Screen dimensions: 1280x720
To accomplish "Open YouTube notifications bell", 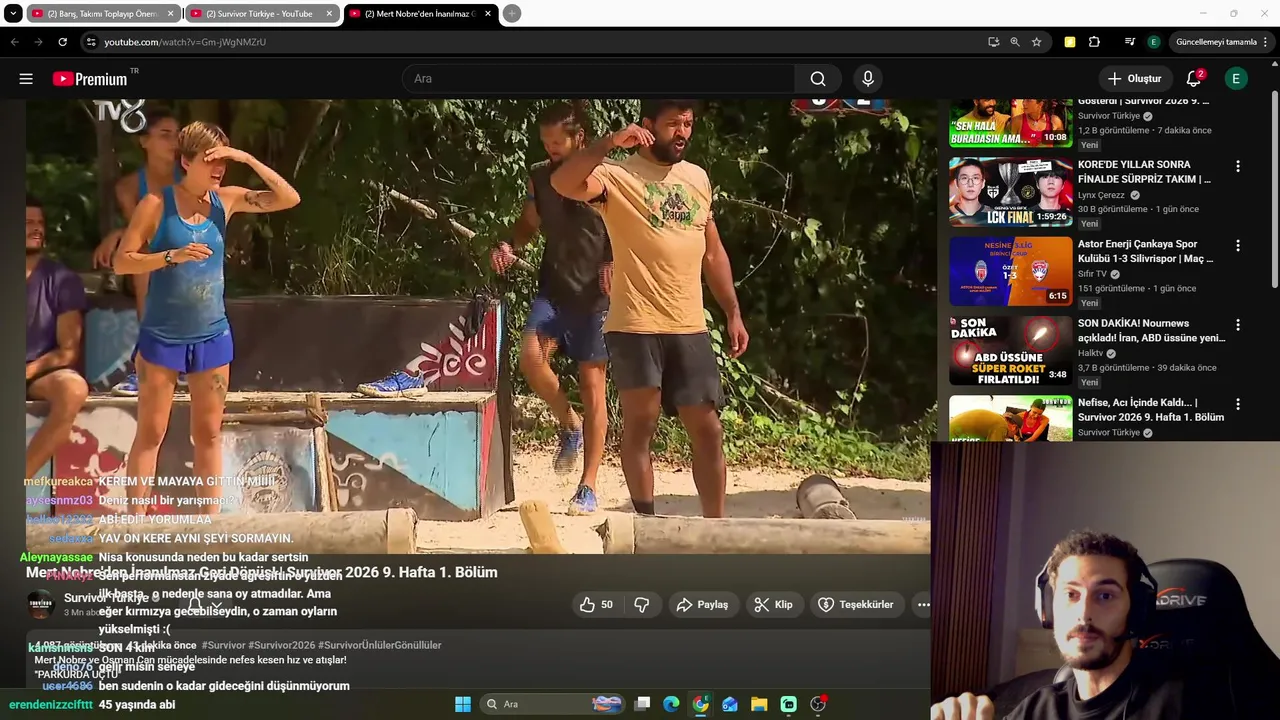I will click(1194, 79).
